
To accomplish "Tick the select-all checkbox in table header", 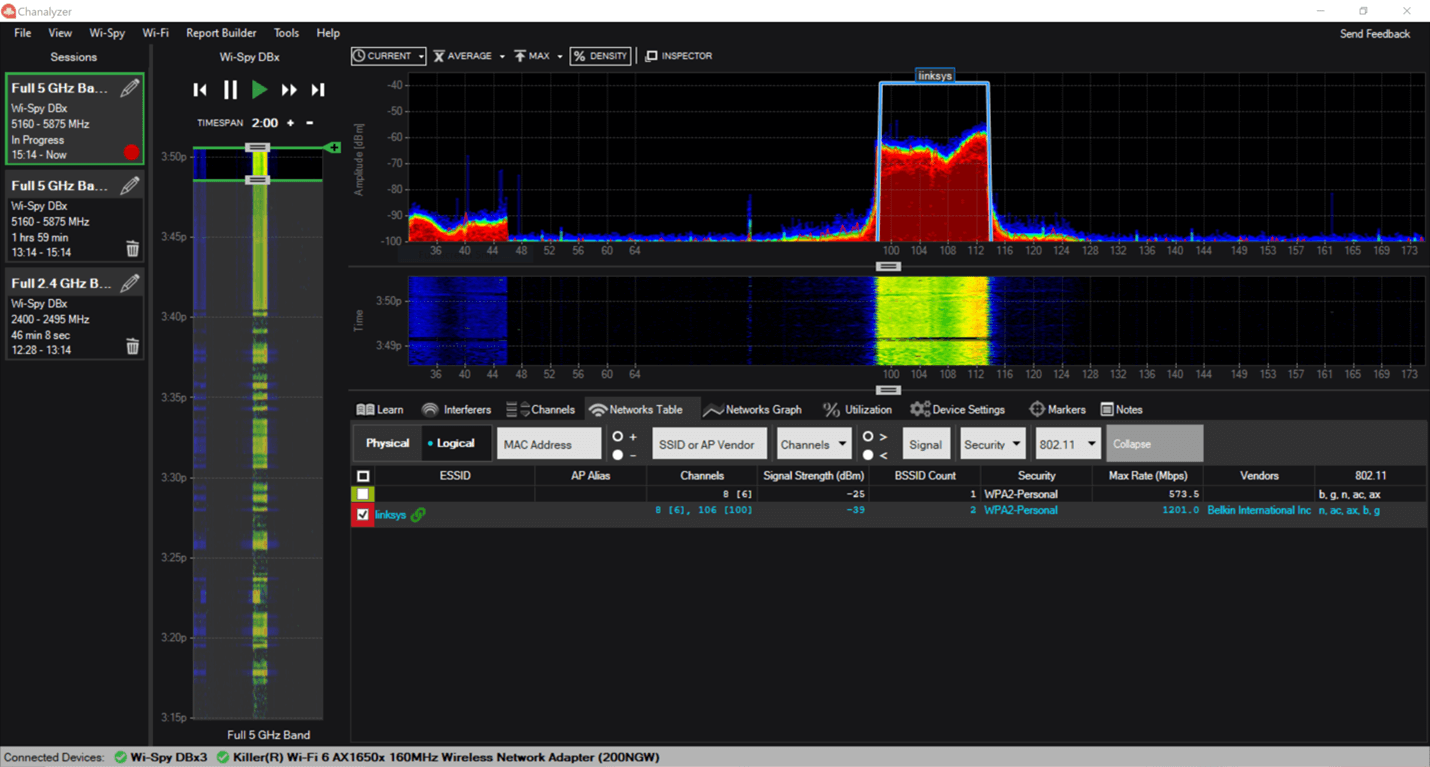I will coord(363,476).
